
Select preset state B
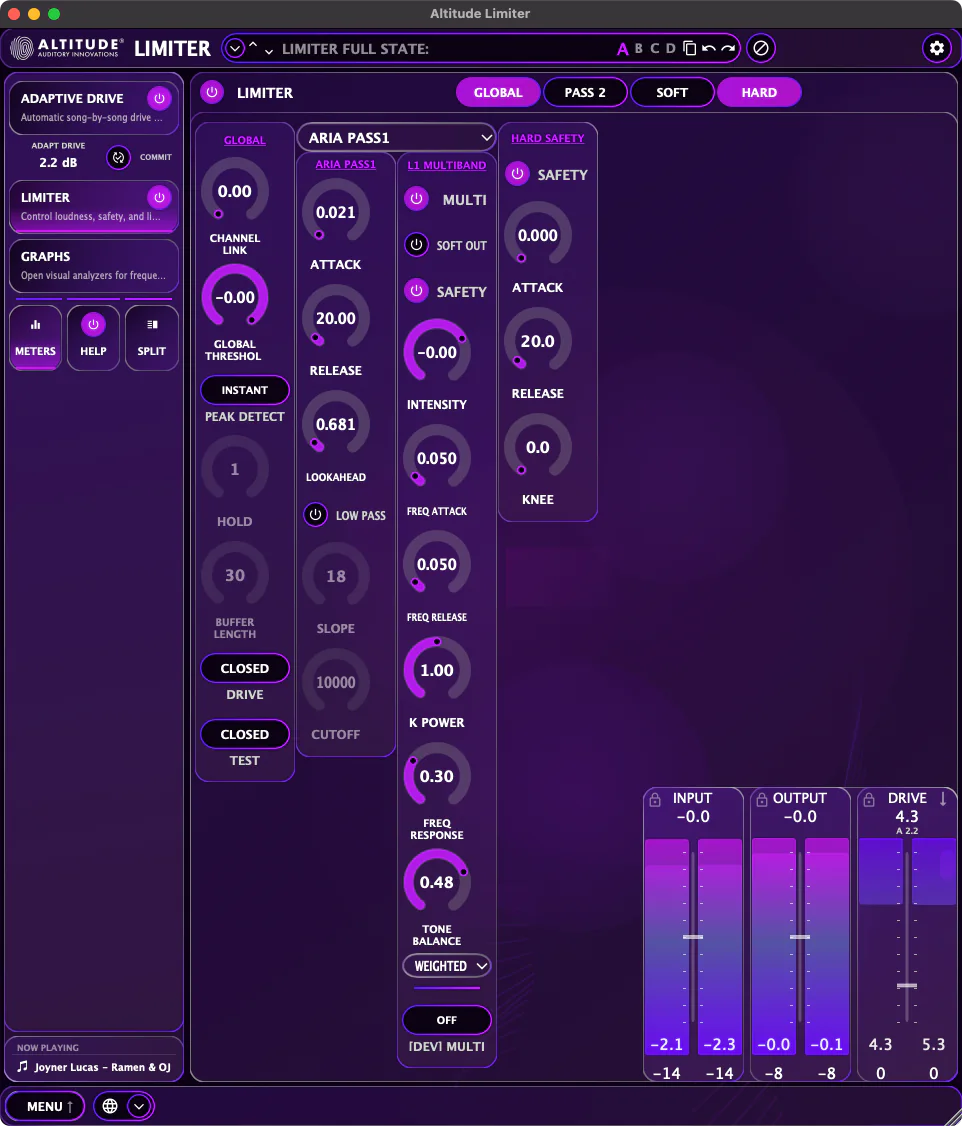click(x=638, y=48)
